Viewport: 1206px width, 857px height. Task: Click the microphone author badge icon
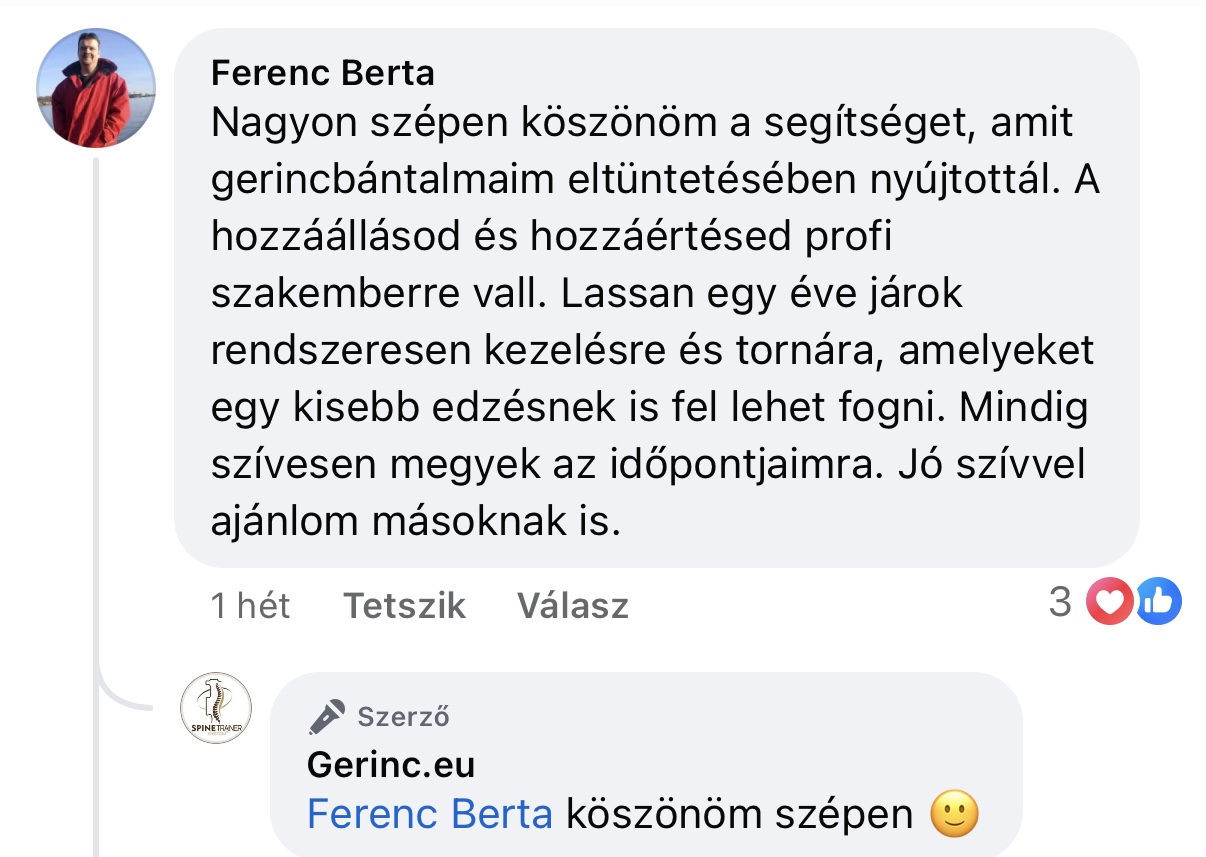coord(326,716)
